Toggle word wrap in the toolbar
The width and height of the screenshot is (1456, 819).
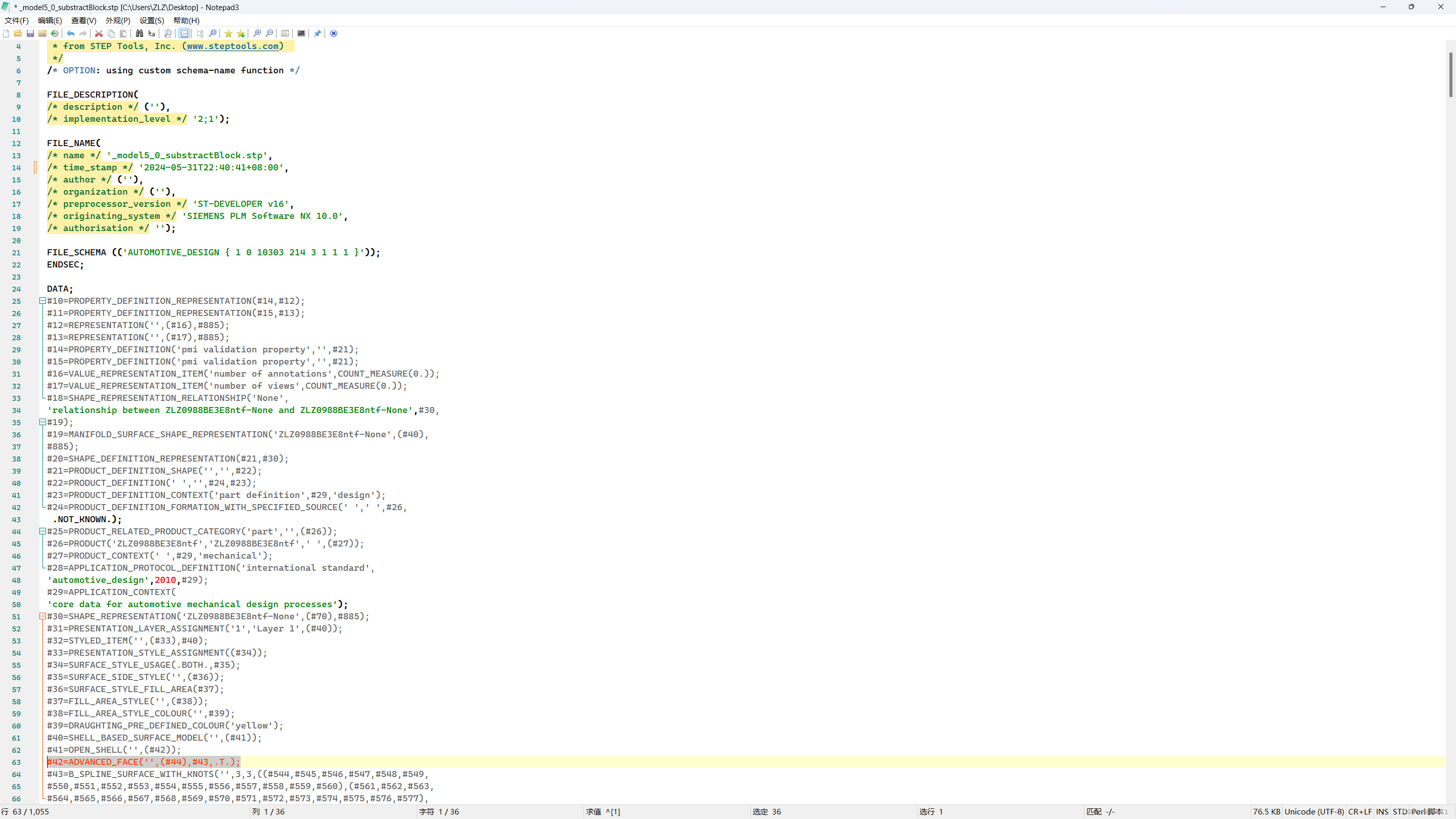[184, 33]
